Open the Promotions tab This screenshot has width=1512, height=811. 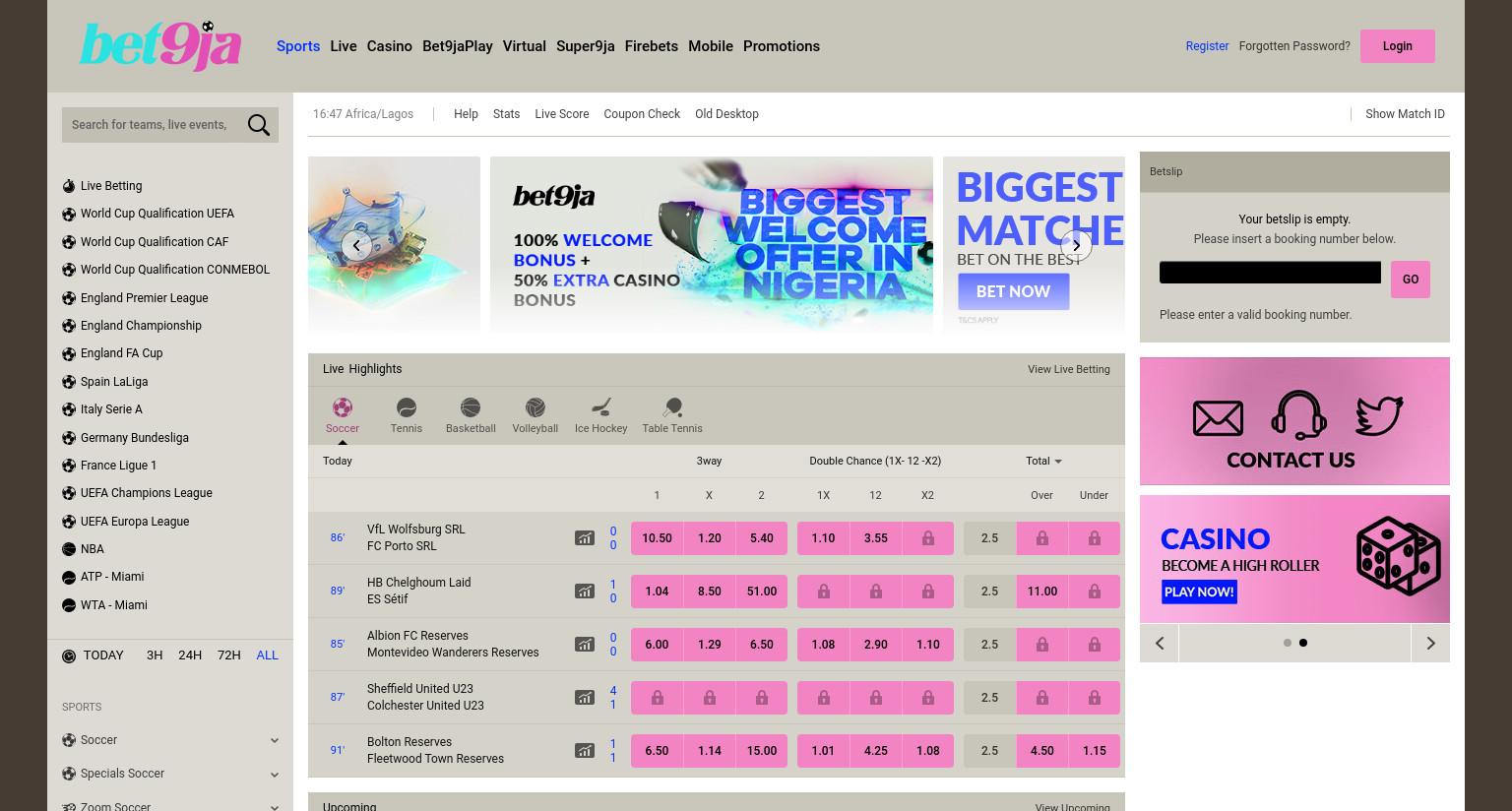[782, 46]
